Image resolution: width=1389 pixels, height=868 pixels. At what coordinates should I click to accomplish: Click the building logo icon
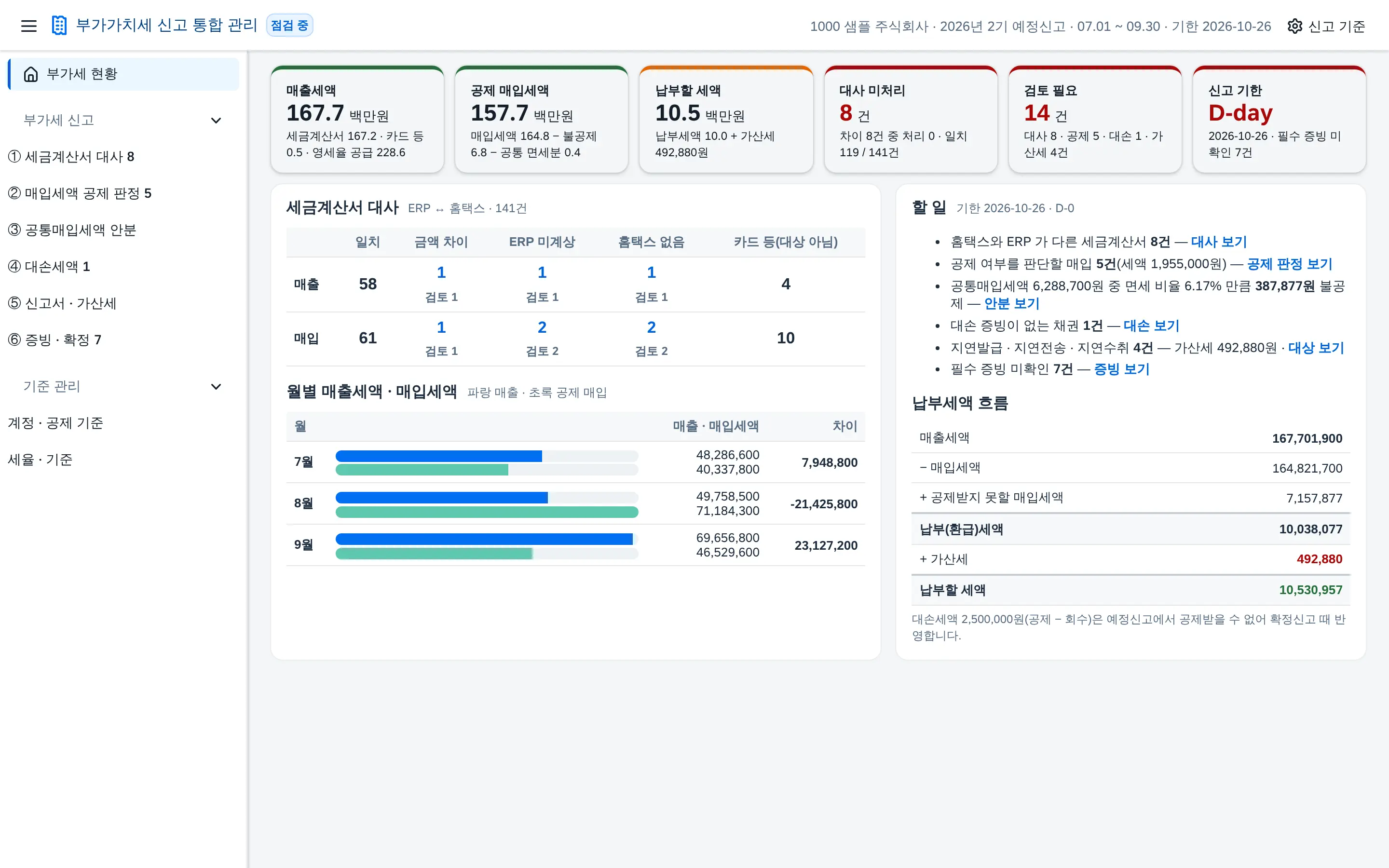click(x=59, y=26)
